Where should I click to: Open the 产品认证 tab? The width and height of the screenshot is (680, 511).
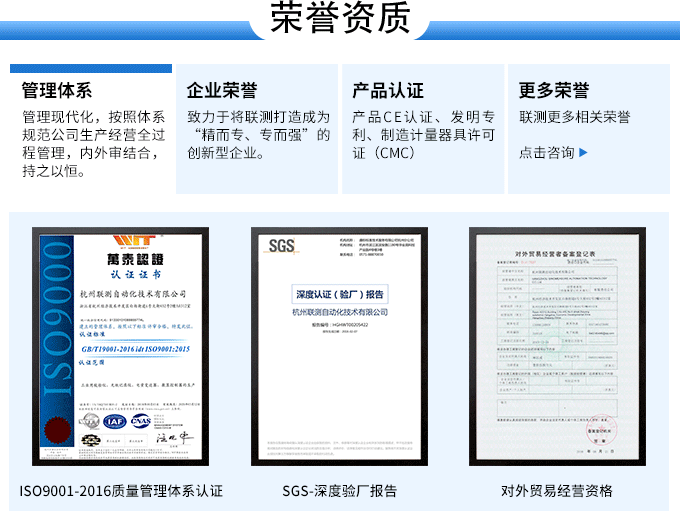coord(388,91)
